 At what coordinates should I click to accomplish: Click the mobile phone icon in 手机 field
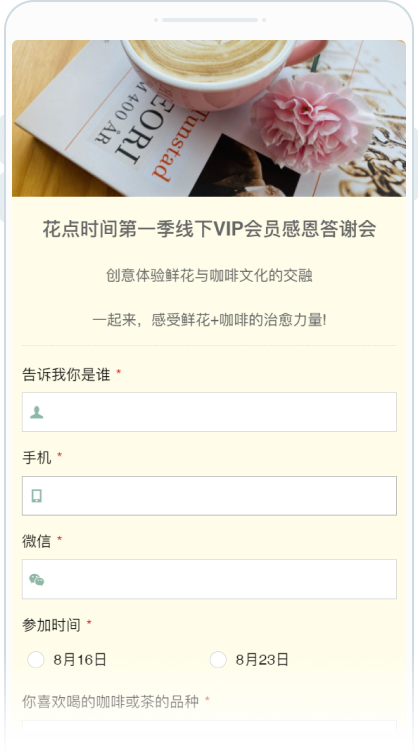(37, 496)
